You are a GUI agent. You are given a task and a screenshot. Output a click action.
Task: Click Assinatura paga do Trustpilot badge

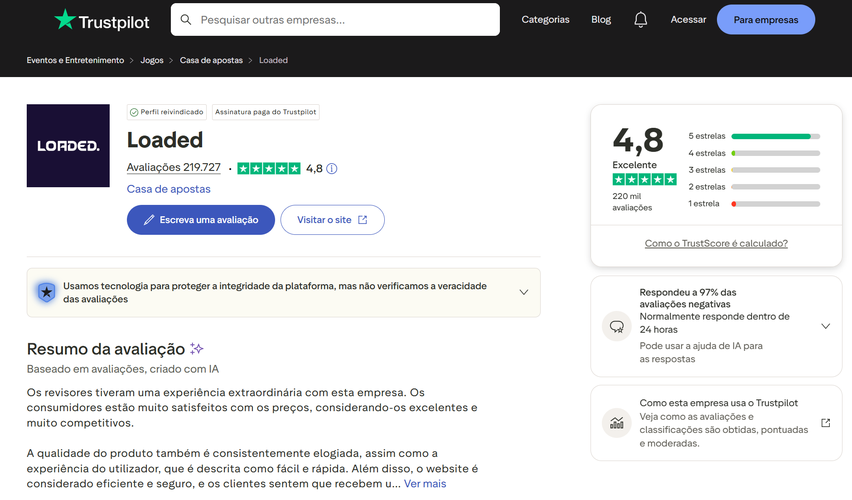pyautogui.click(x=266, y=112)
